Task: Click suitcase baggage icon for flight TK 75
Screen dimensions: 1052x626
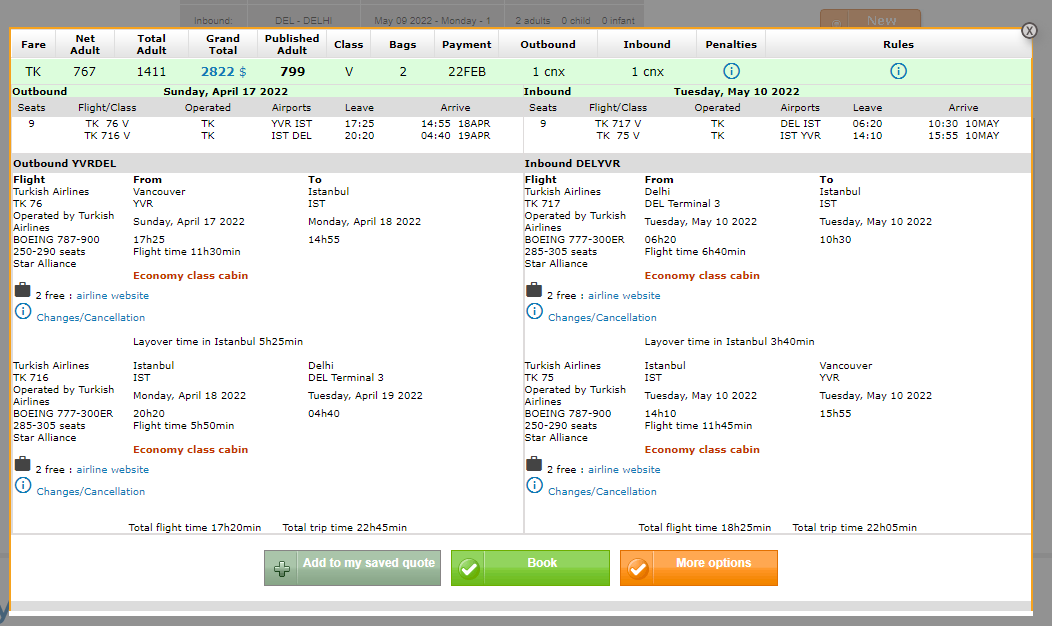Action: (534, 465)
